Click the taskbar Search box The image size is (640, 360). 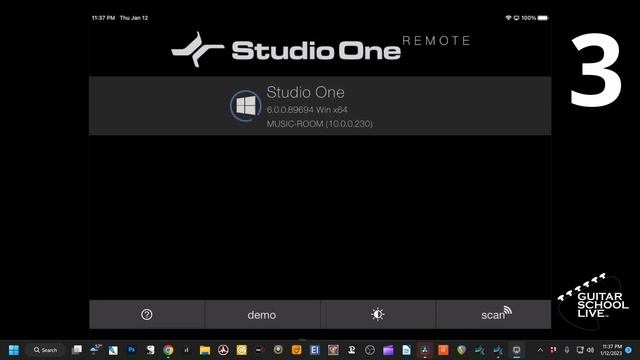[45, 350]
